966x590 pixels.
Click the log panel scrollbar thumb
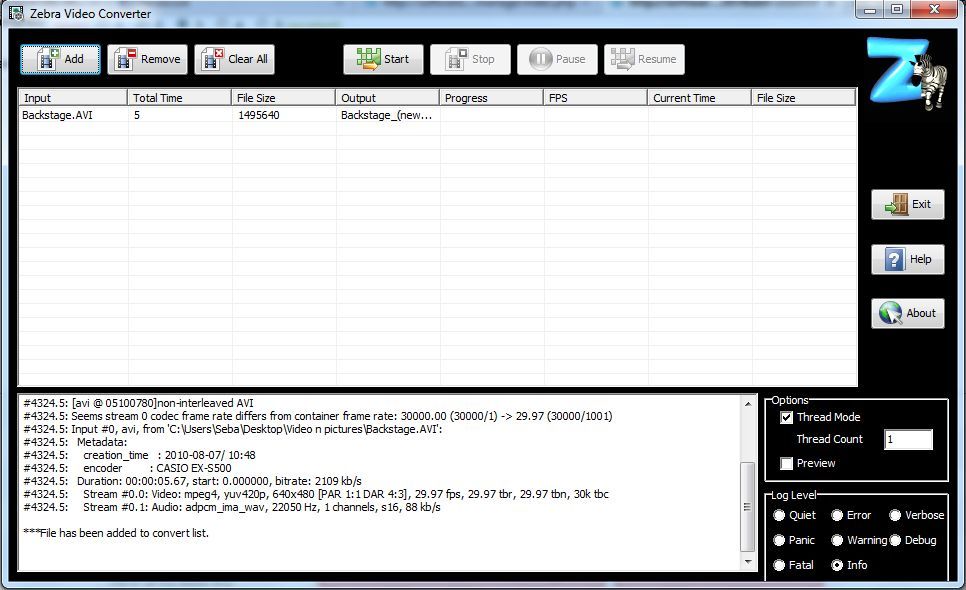tap(748, 507)
